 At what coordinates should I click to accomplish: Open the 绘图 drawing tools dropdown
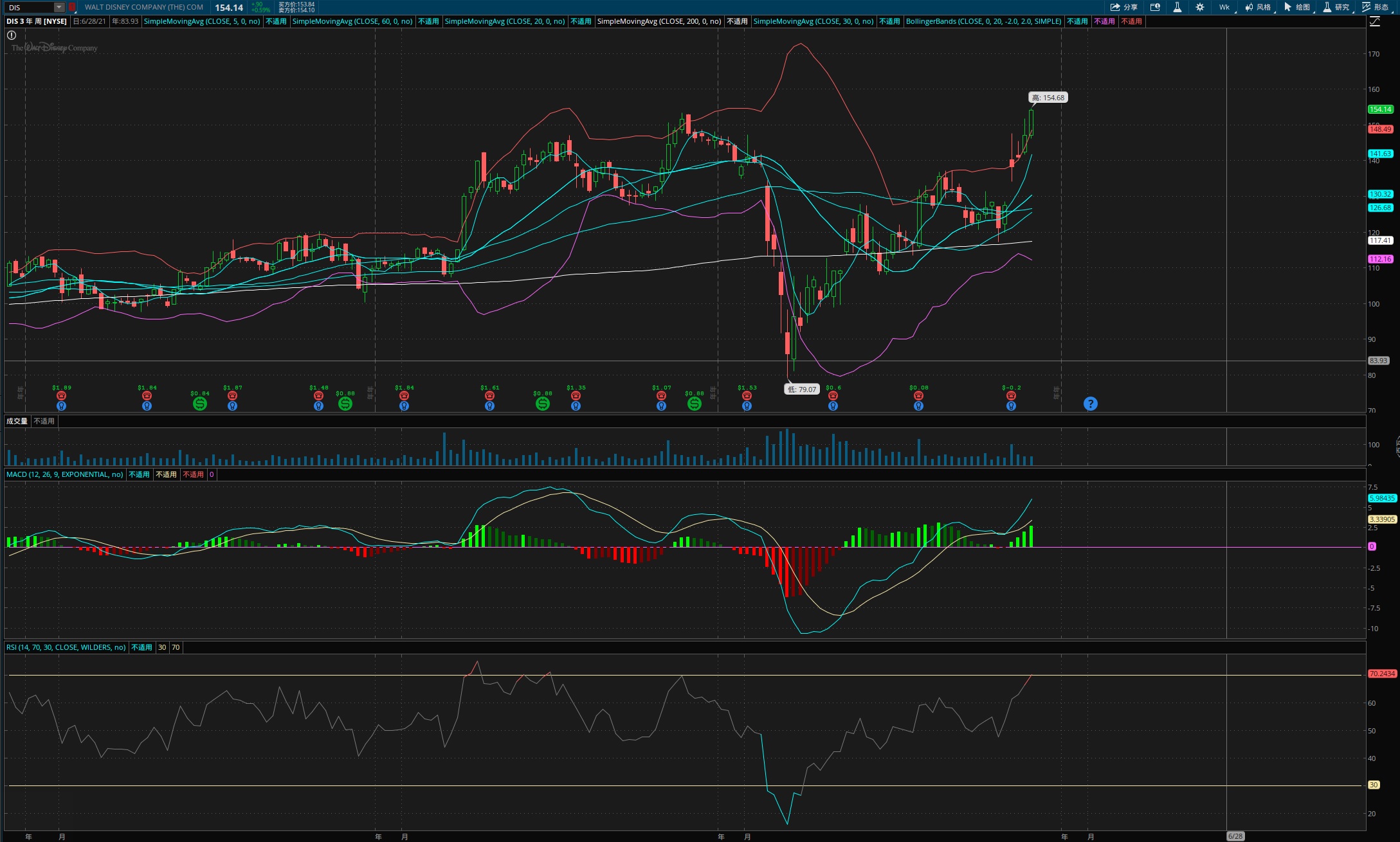coord(1298,7)
